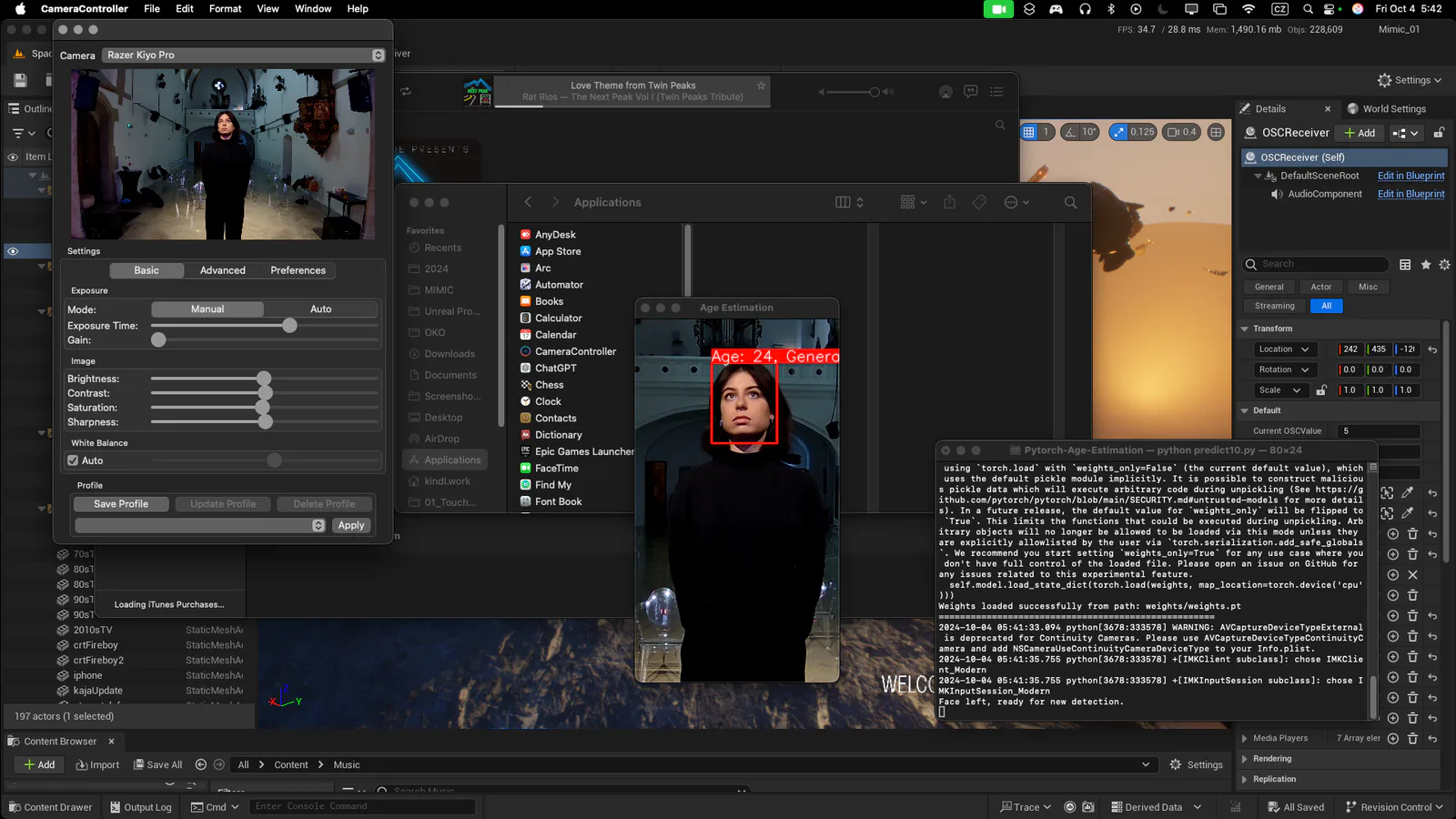Toggle Auto white balance checkbox
The height and width of the screenshot is (819, 1456).
click(73, 460)
